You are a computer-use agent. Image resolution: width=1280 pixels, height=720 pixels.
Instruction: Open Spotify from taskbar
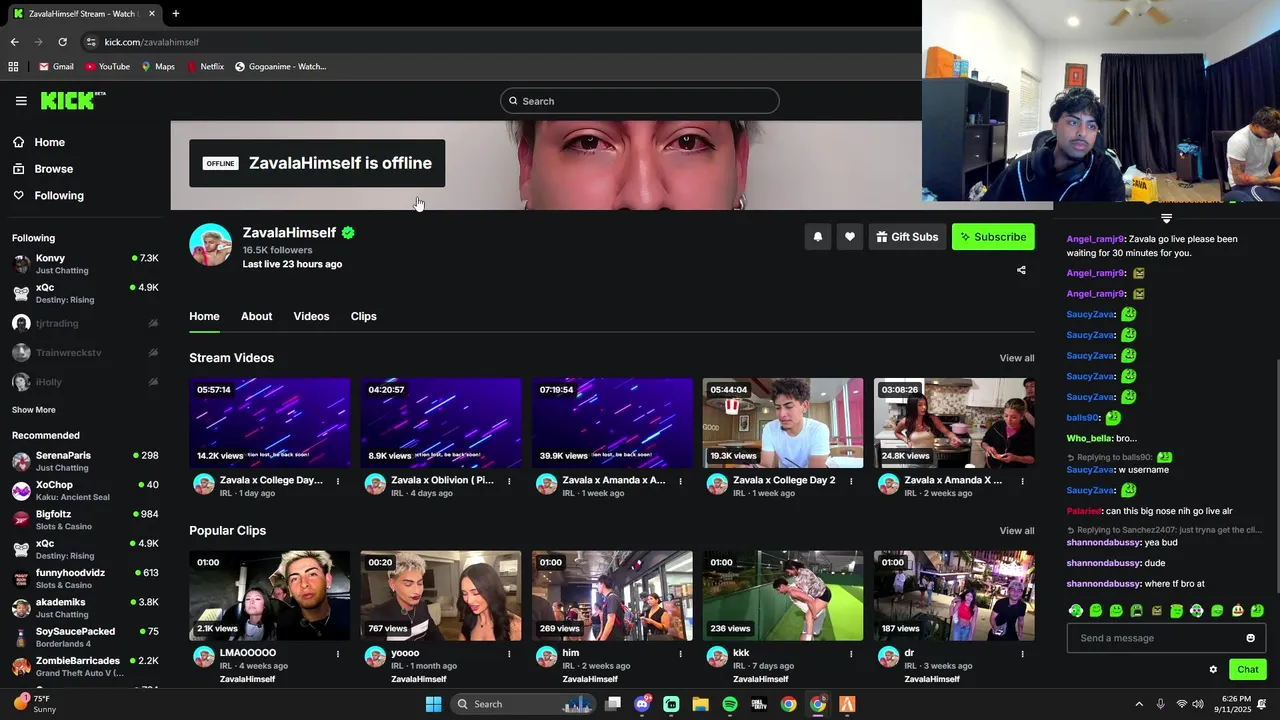coord(730,704)
